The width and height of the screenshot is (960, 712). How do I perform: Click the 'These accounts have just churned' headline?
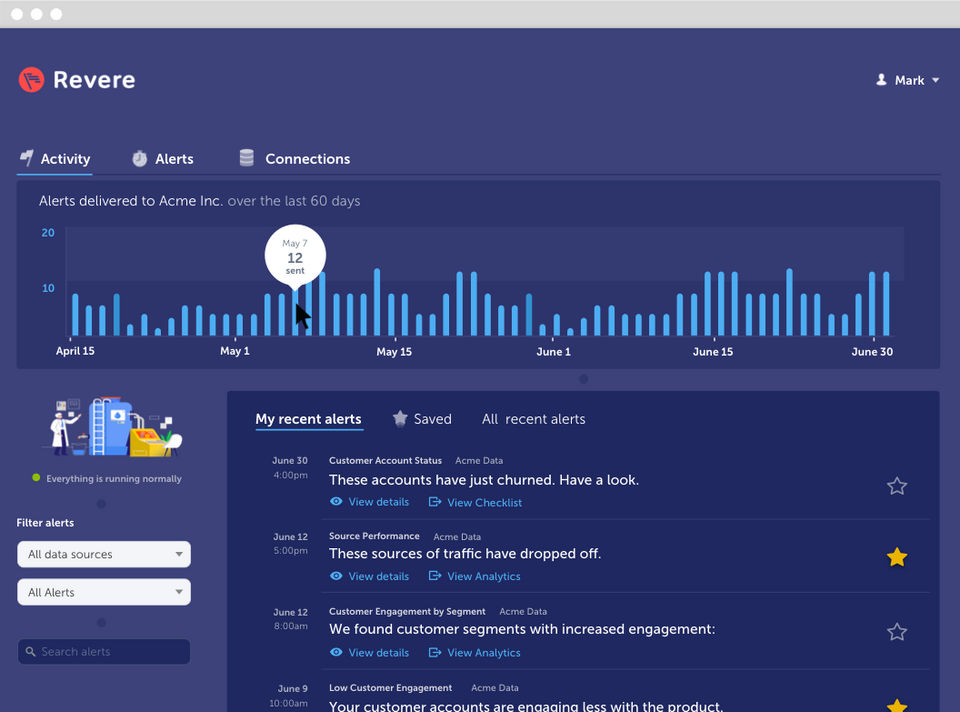click(x=484, y=480)
